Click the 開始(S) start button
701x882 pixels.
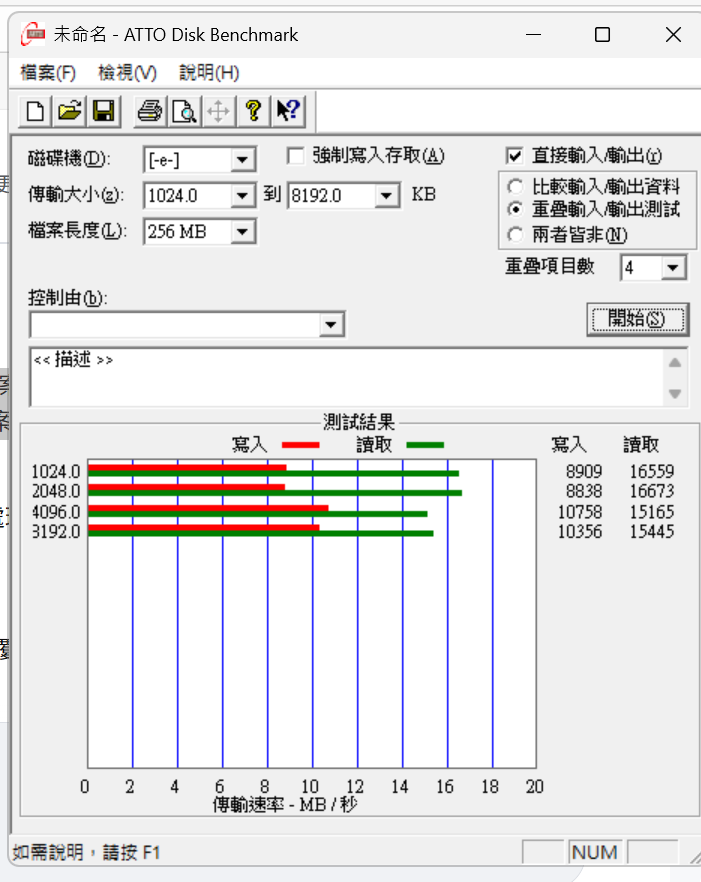[637, 320]
